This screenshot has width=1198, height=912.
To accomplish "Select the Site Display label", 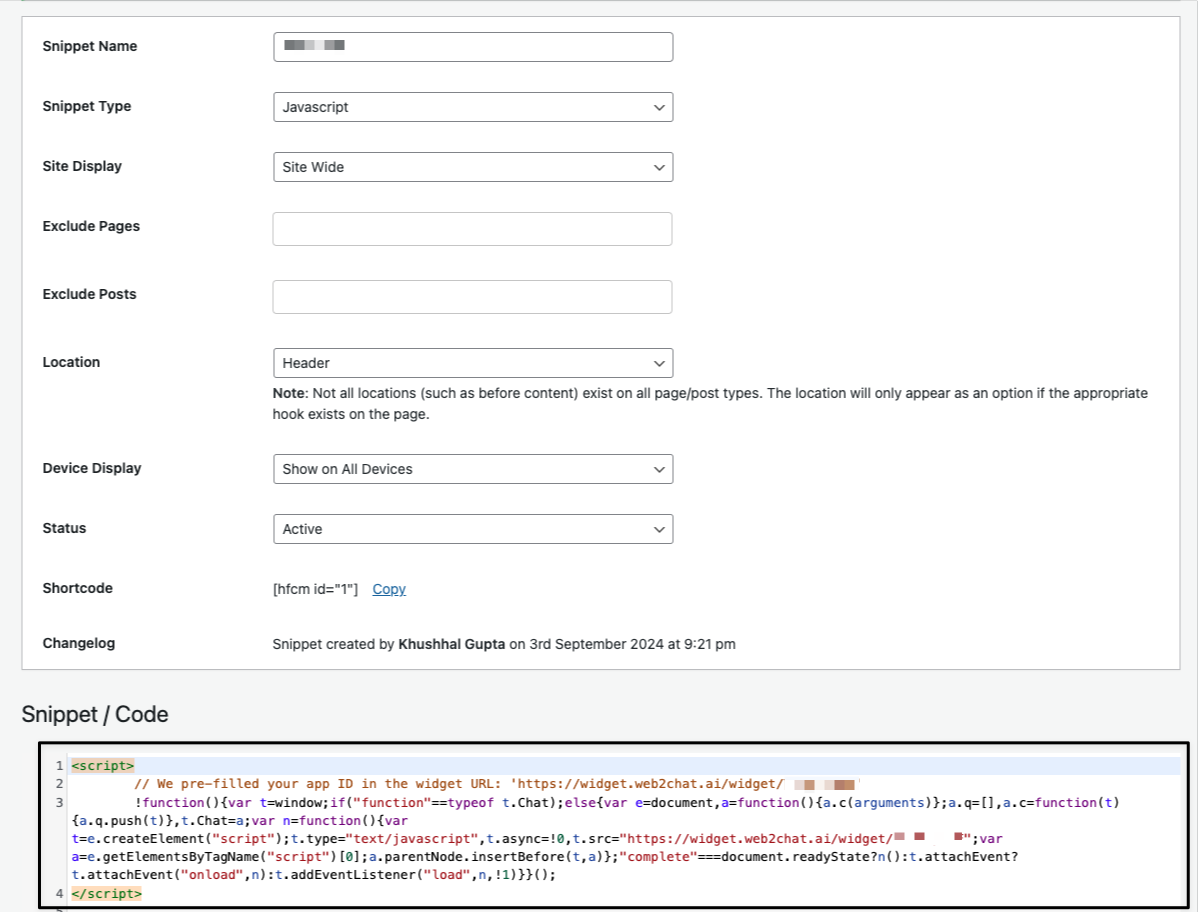I will 83,166.
